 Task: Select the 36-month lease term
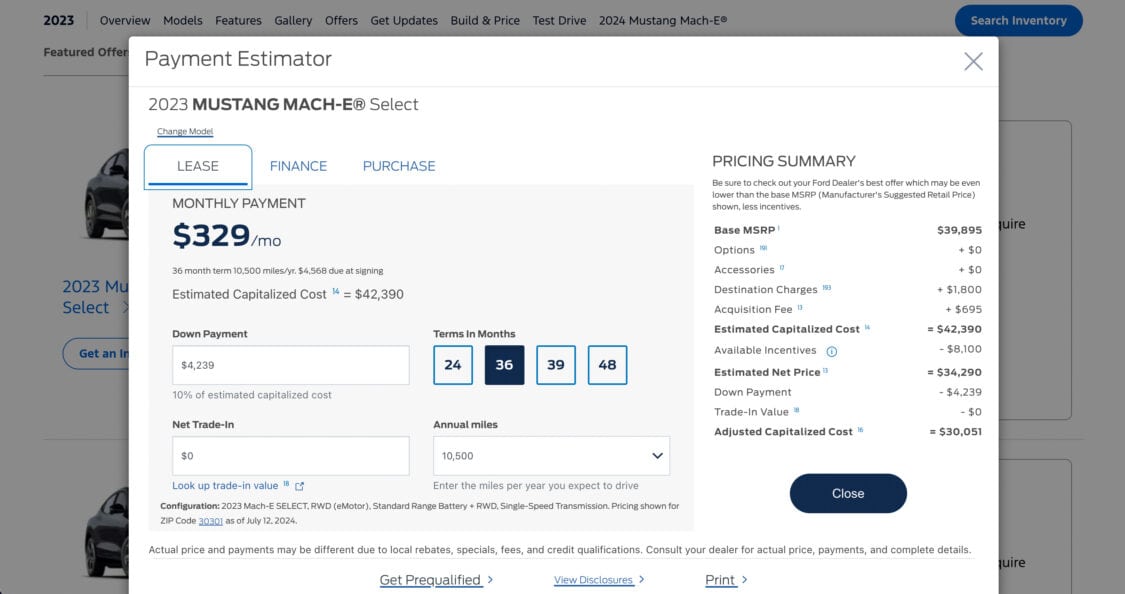coord(504,365)
